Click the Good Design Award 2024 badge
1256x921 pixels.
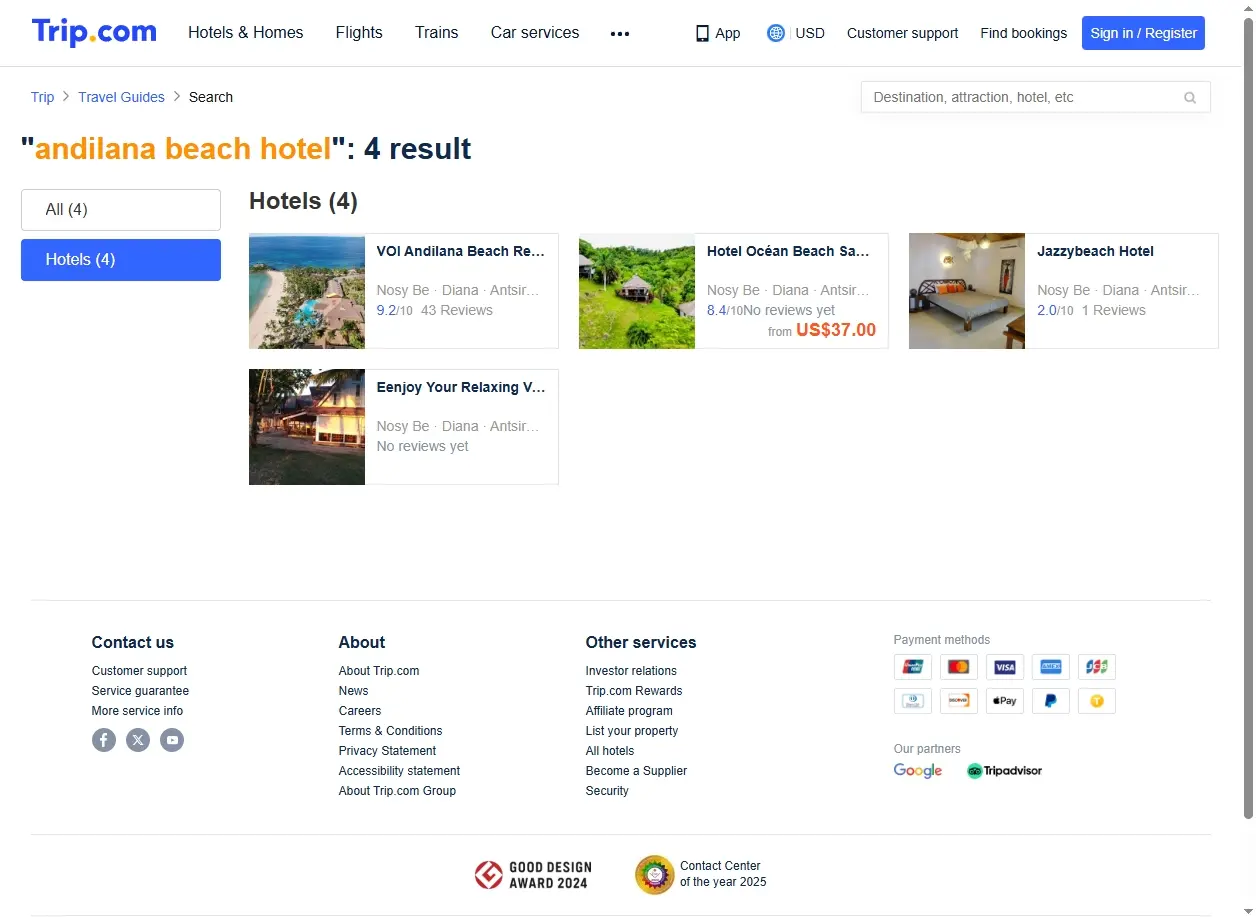click(x=533, y=875)
